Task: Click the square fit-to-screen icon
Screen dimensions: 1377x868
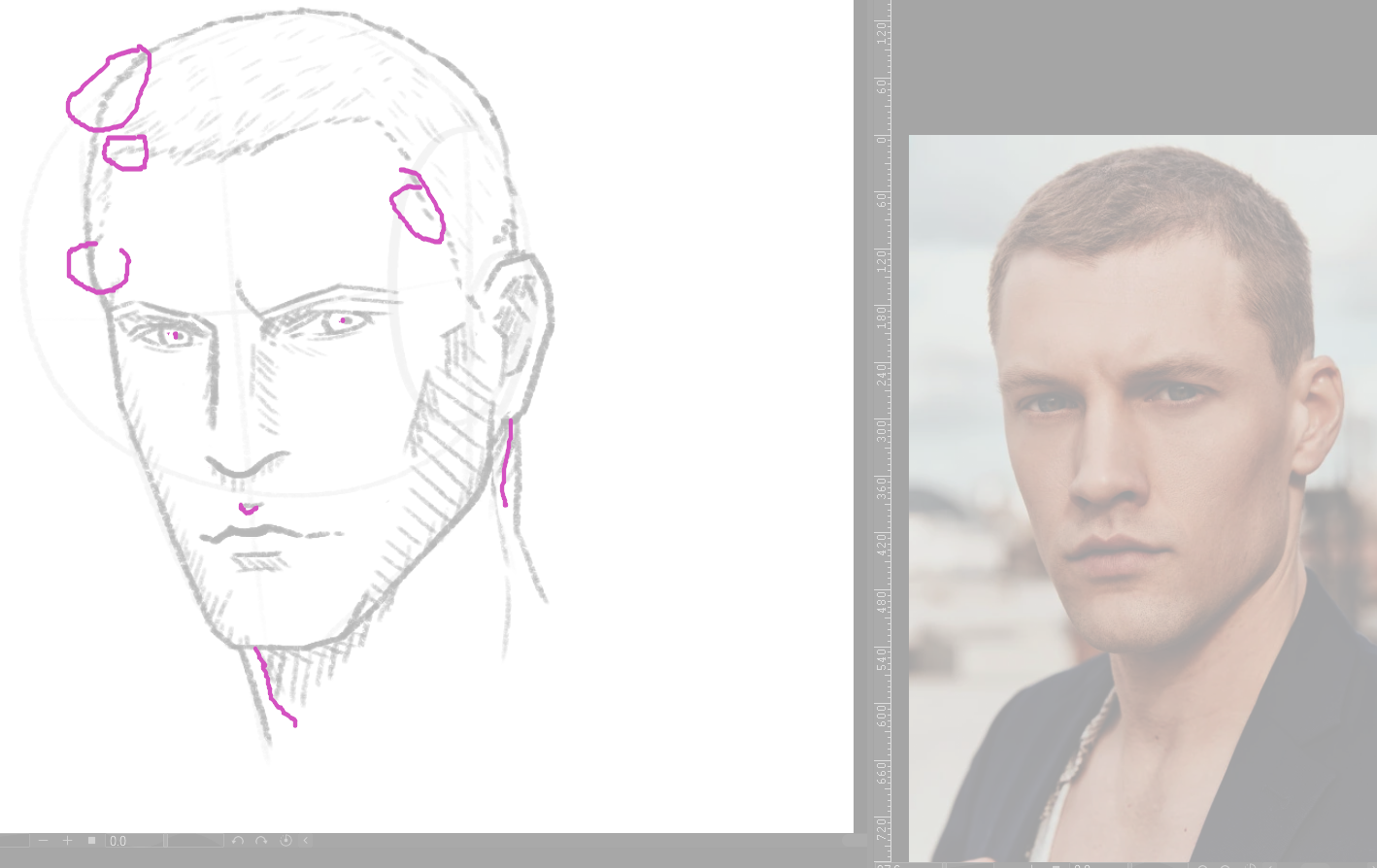Action: tap(92, 841)
